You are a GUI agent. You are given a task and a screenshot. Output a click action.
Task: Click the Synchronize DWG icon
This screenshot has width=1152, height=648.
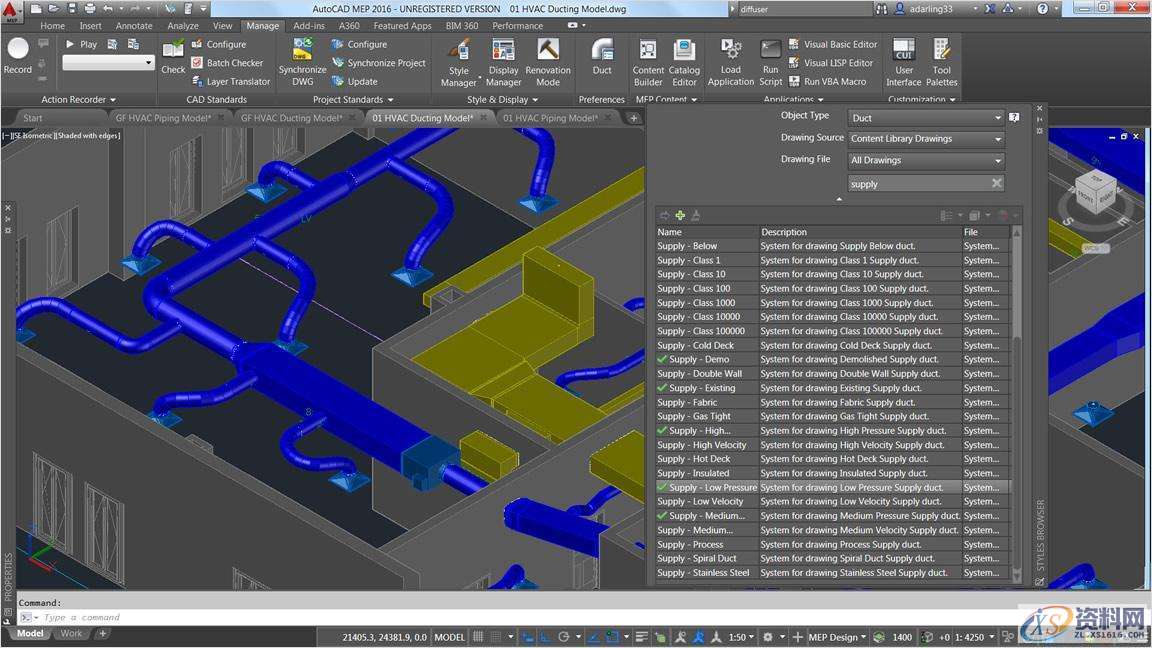click(x=302, y=52)
